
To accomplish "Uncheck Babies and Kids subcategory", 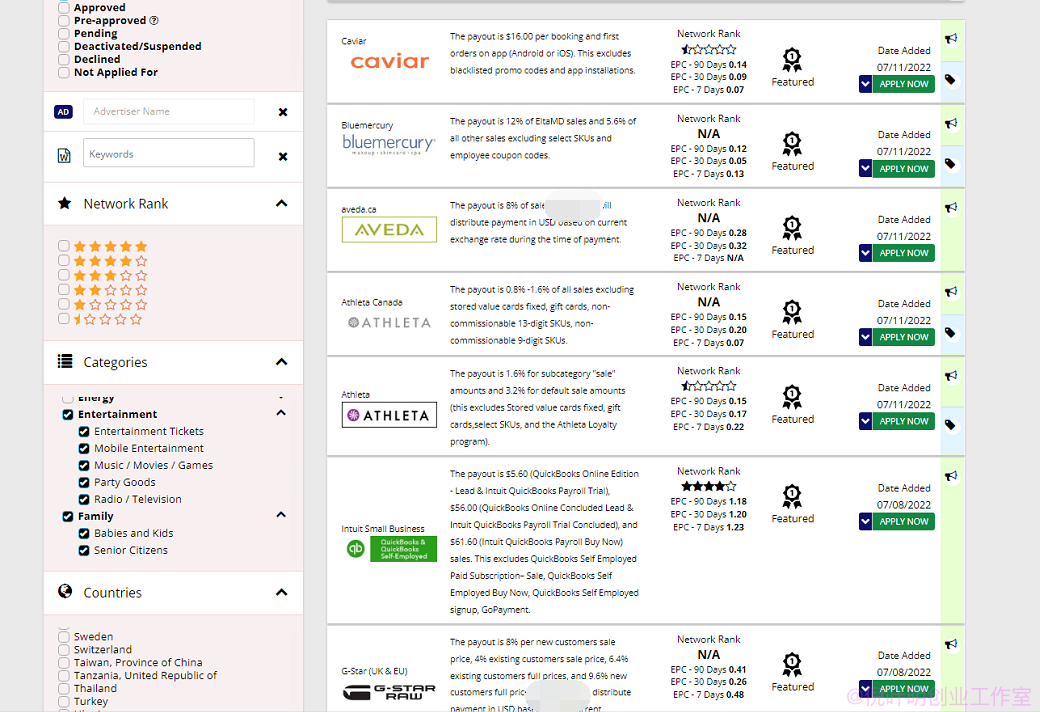I will tap(84, 534).
